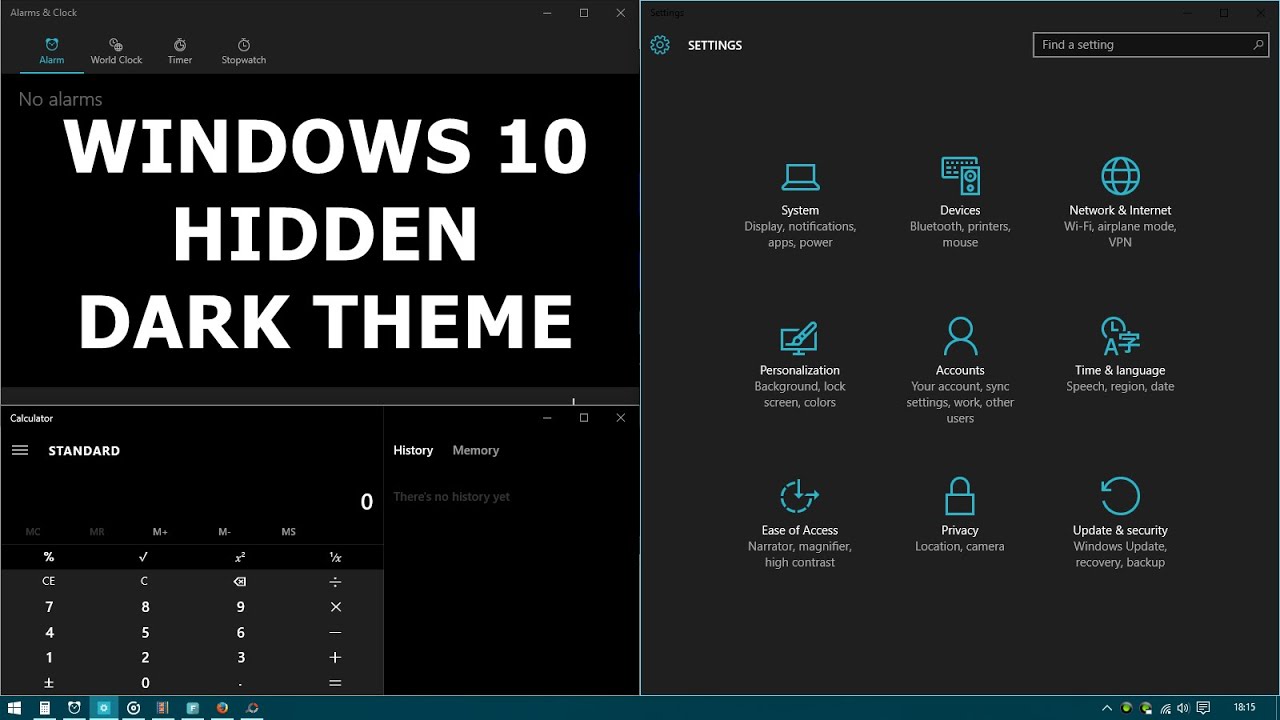Image resolution: width=1280 pixels, height=720 pixels.
Task: Open Time & language settings
Action: 1120,357
